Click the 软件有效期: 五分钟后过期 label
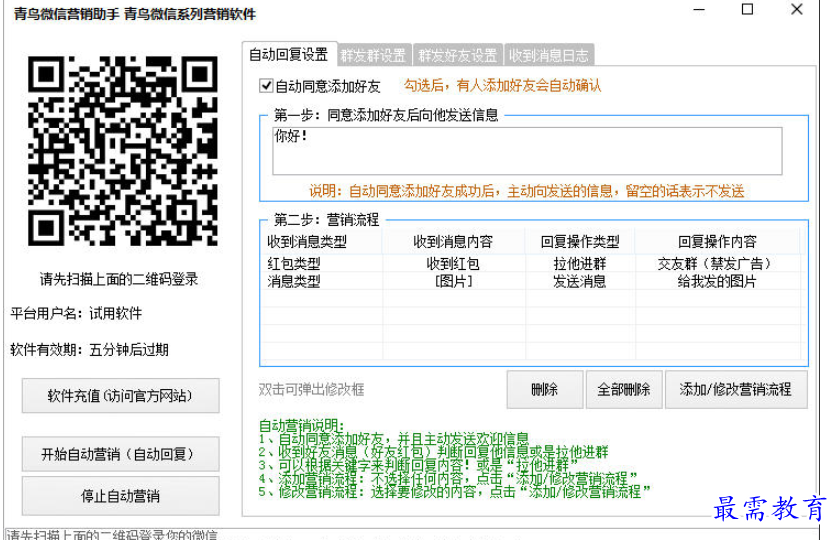The image size is (835, 540). (x=89, y=350)
